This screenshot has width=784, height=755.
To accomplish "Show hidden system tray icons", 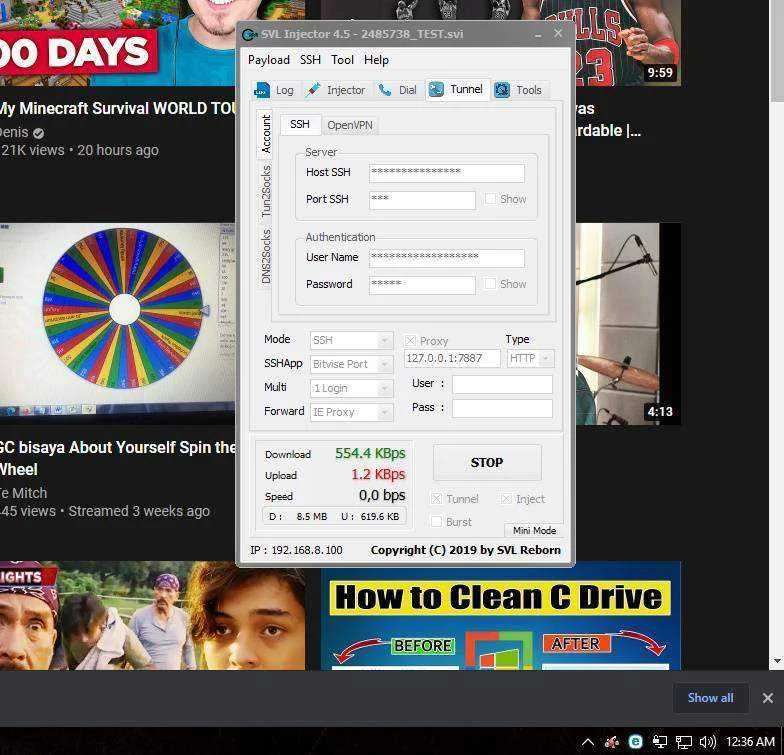I will [x=588, y=742].
